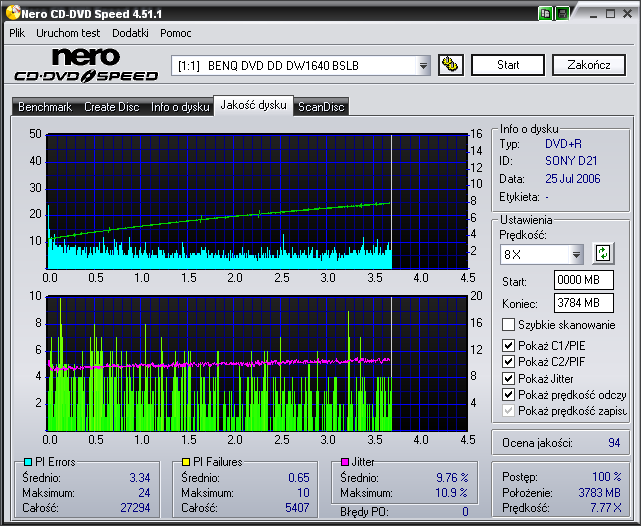
Task: Click the progress value 100 %
Action: coord(607,477)
